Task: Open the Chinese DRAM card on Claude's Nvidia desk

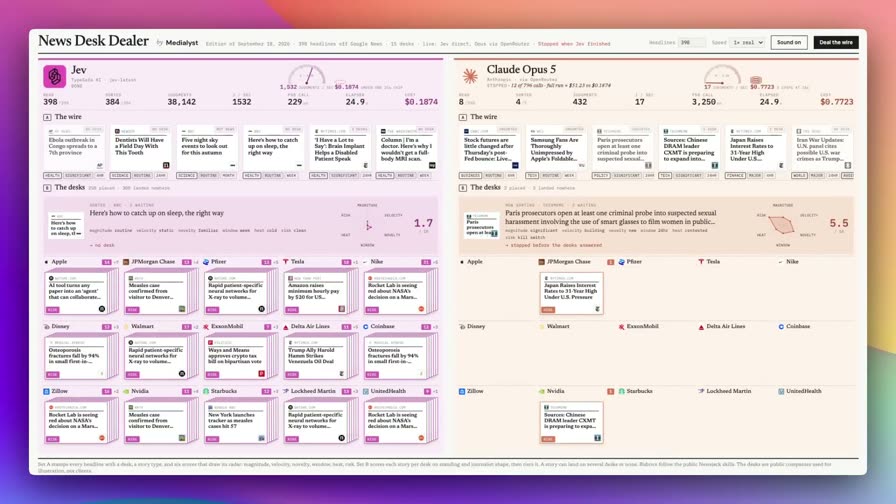Action: coord(571,423)
